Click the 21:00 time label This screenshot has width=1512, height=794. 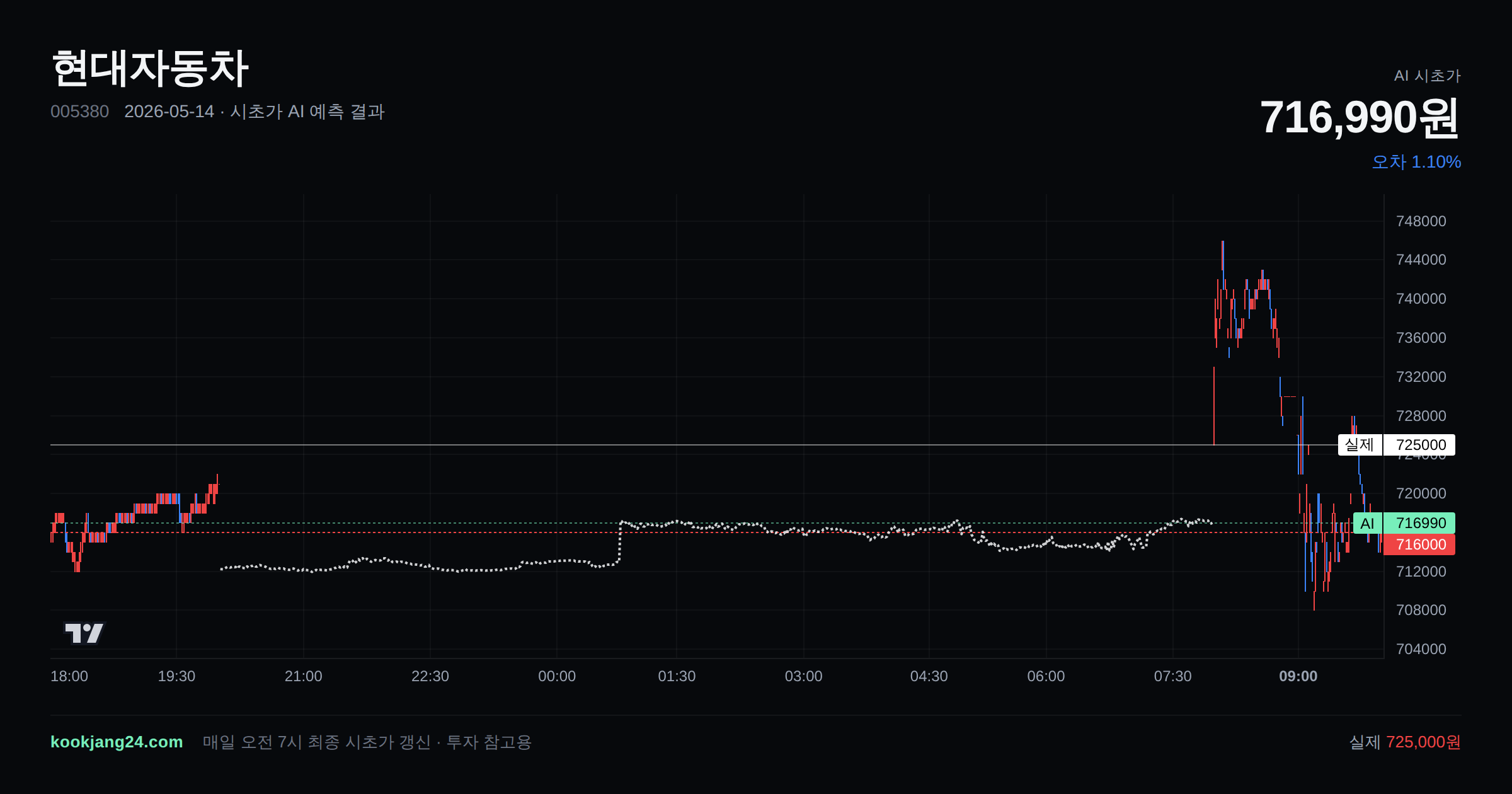(x=304, y=676)
